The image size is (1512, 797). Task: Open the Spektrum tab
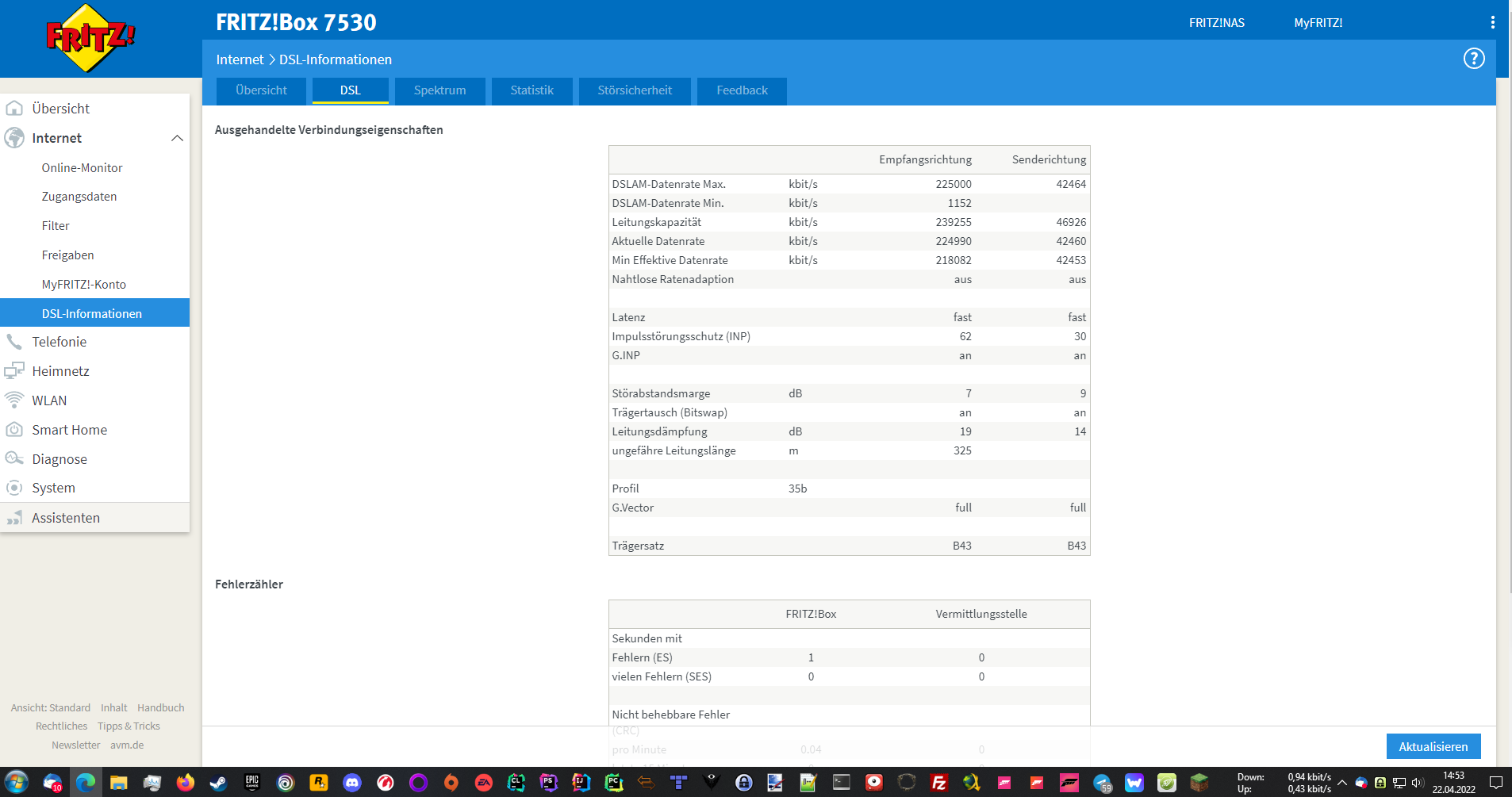(440, 90)
